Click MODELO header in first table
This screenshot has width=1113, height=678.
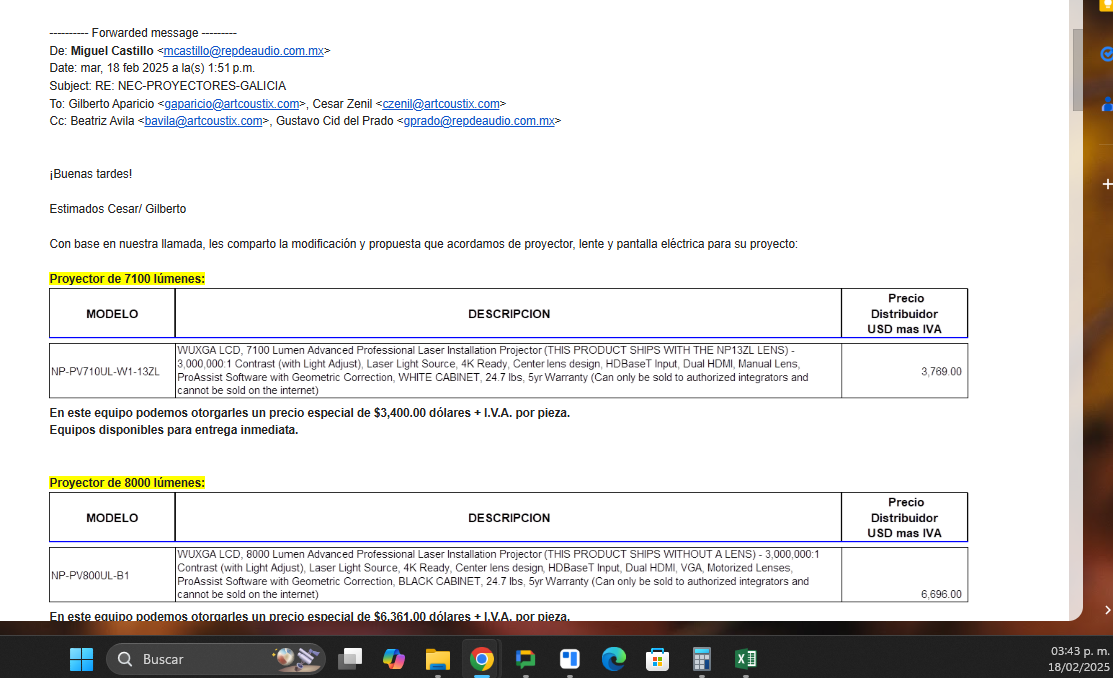pos(112,314)
